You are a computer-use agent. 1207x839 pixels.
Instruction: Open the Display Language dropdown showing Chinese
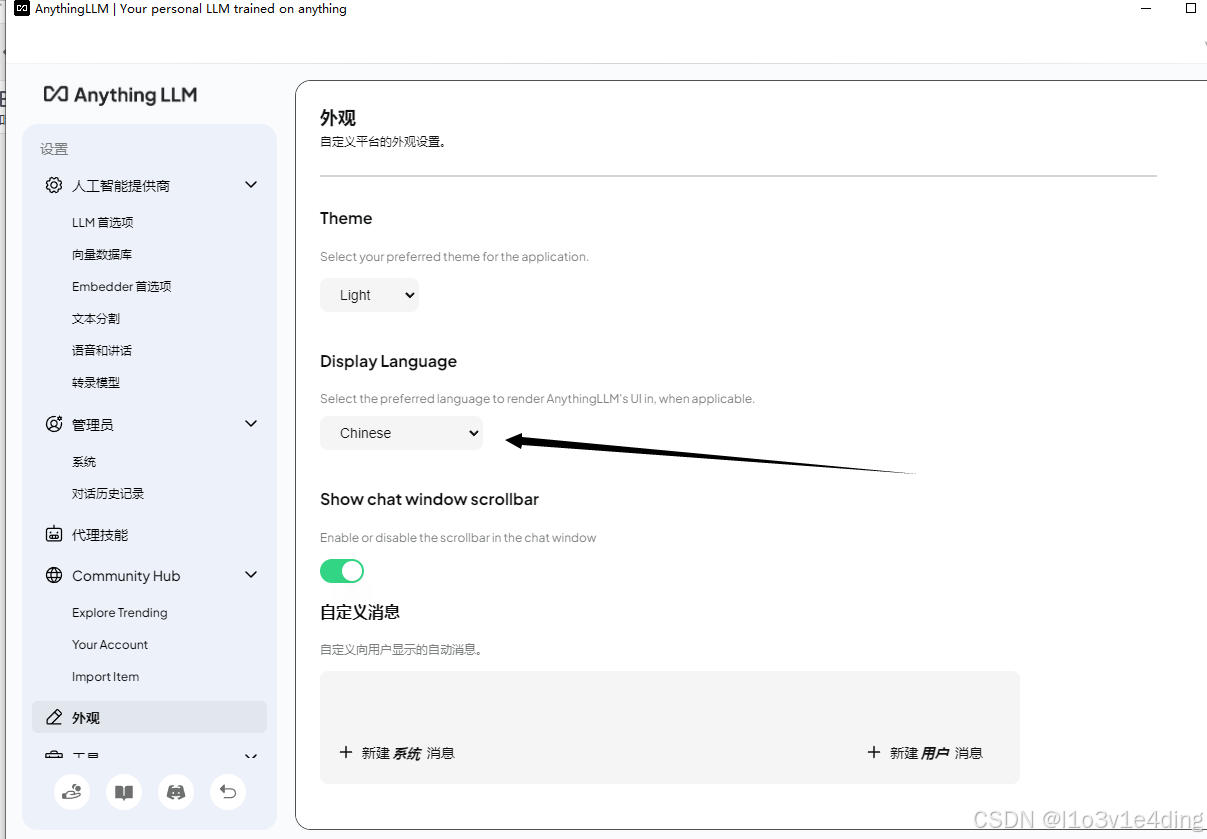pos(401,433)
